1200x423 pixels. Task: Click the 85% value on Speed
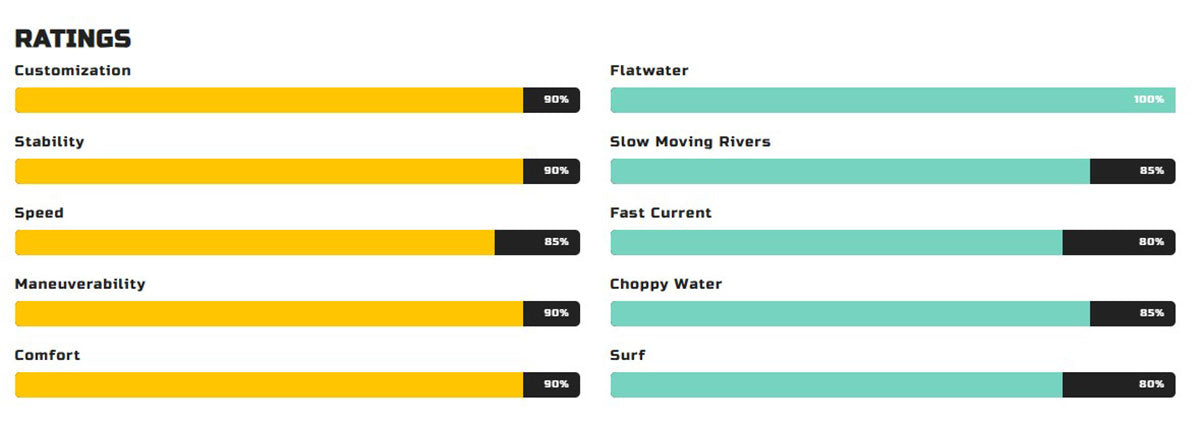pyautogui.click(x=557, y=242)
